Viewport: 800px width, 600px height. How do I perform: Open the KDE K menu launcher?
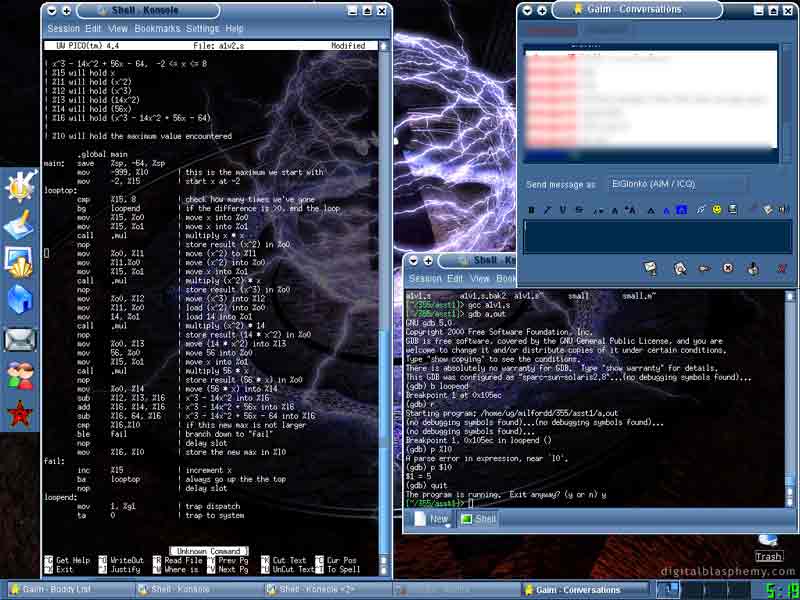pos(21,185)
